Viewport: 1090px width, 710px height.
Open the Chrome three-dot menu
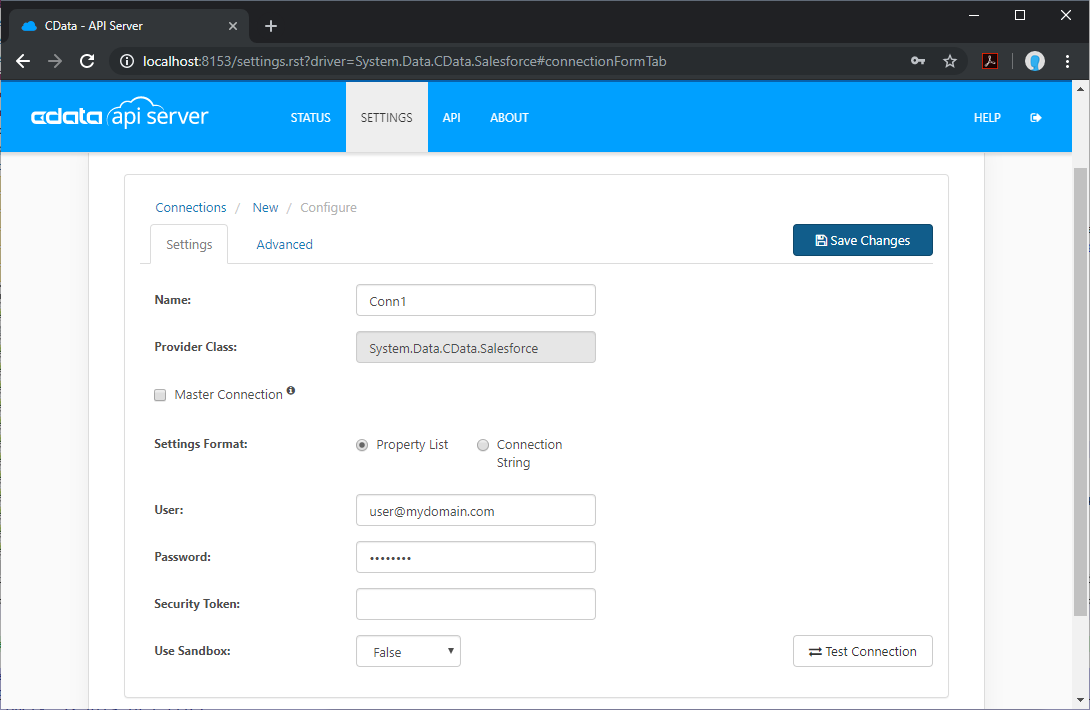pos(1068,61)
